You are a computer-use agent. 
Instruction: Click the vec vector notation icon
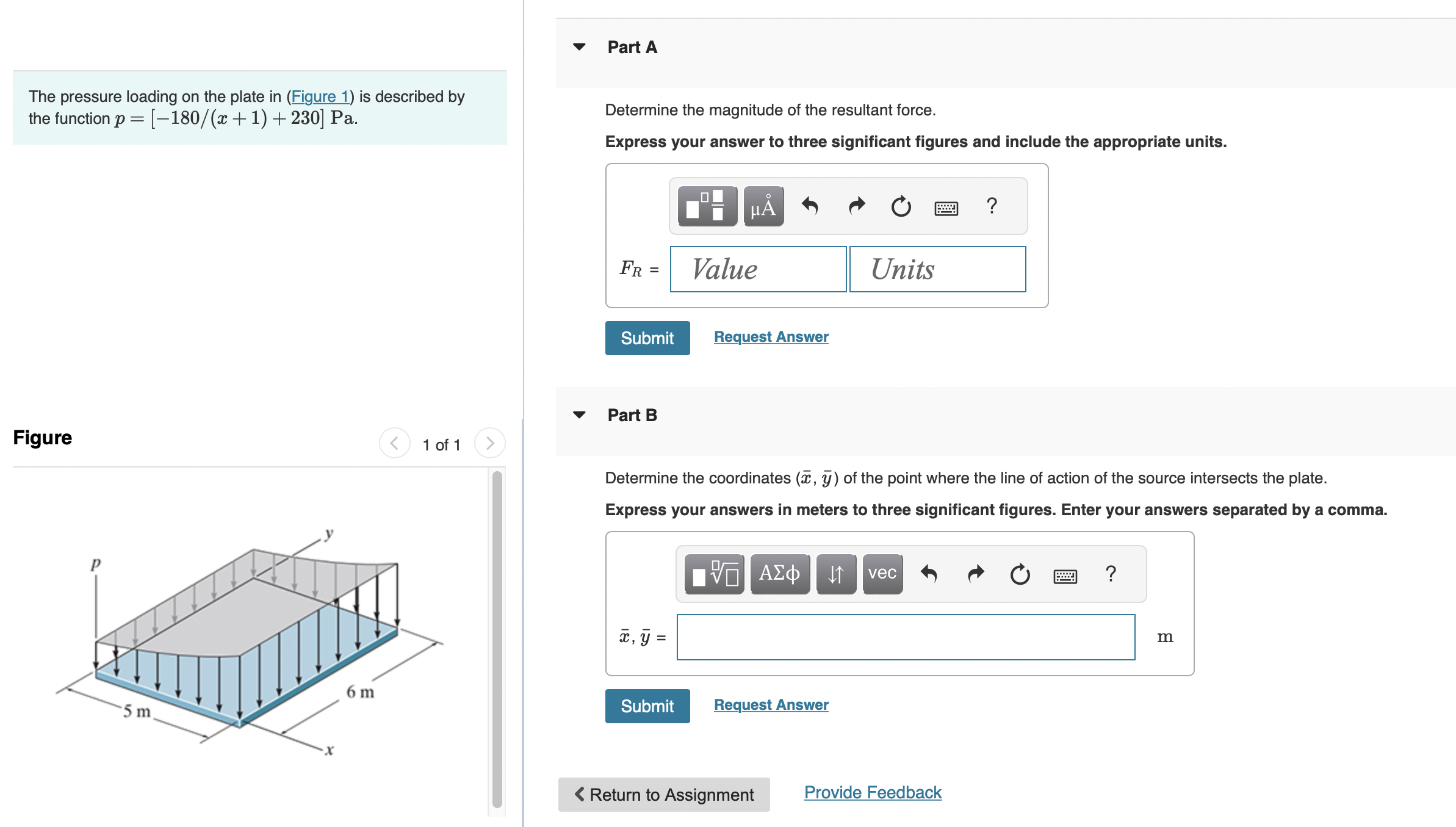882,572
